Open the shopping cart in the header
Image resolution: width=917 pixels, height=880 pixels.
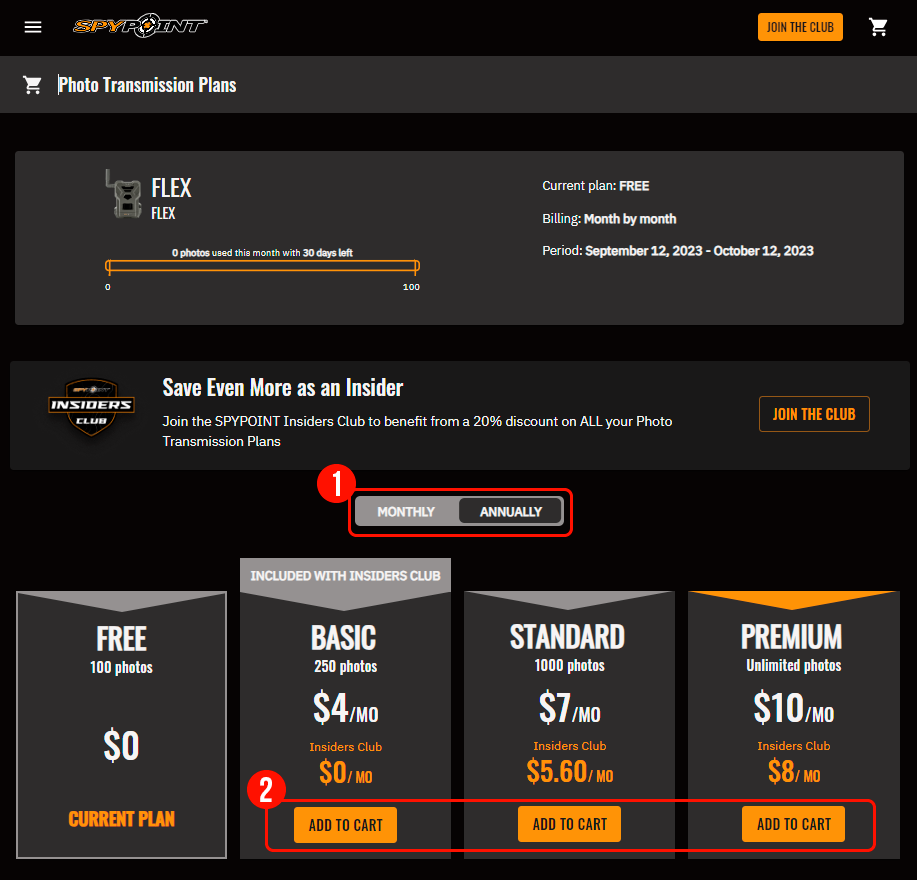pyautogui.click(x=878, y=27)
